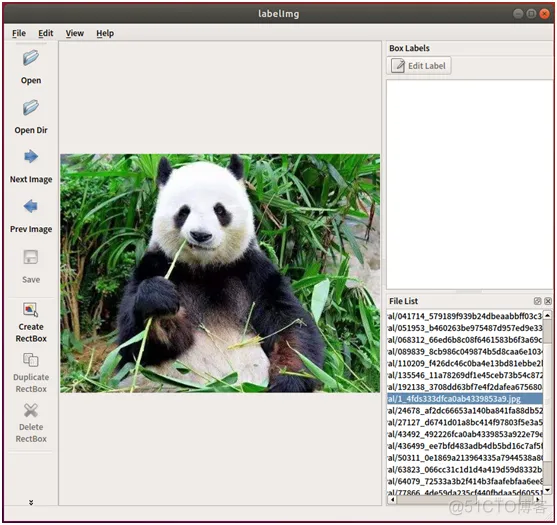The image size is (557, 525).
Task: Click Delete RectBox icon
Action: 31,410
